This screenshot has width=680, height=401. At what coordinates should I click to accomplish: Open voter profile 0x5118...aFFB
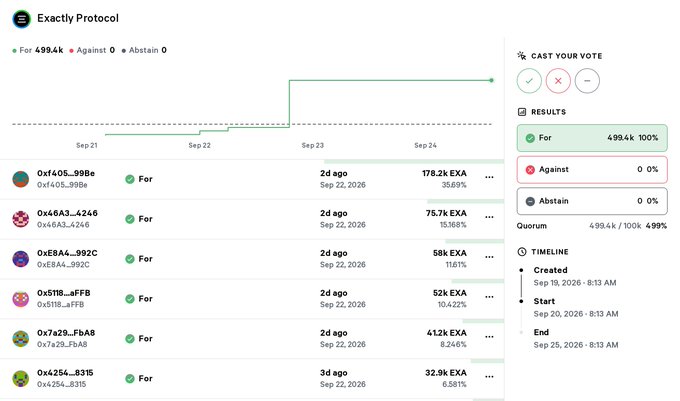tap(64, 293)
